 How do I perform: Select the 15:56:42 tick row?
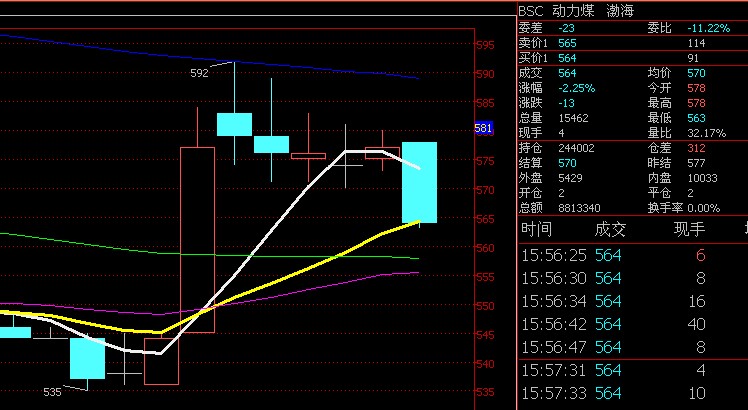[633, 324]
